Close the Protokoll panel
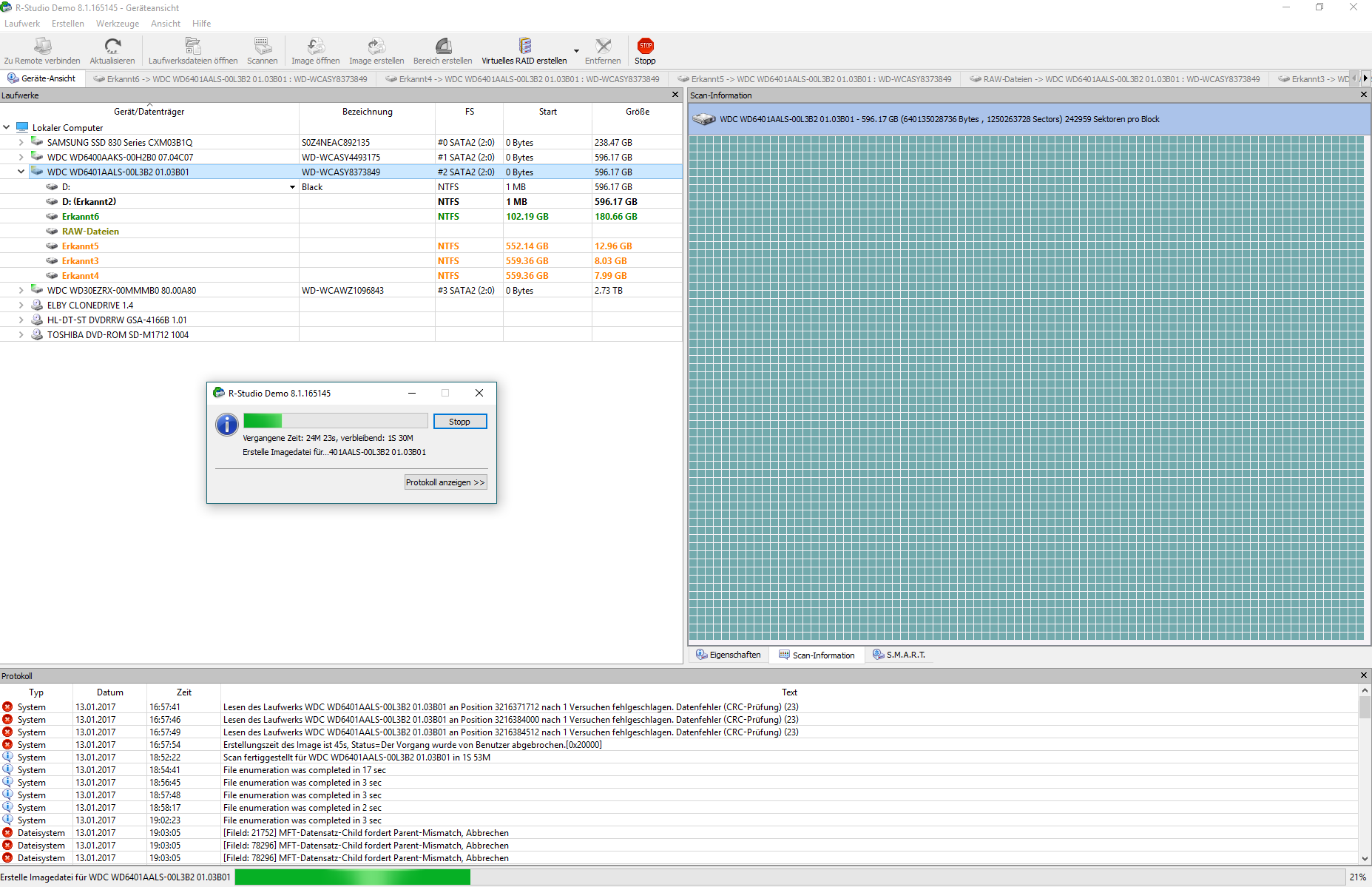 (x=1364, y=675)
